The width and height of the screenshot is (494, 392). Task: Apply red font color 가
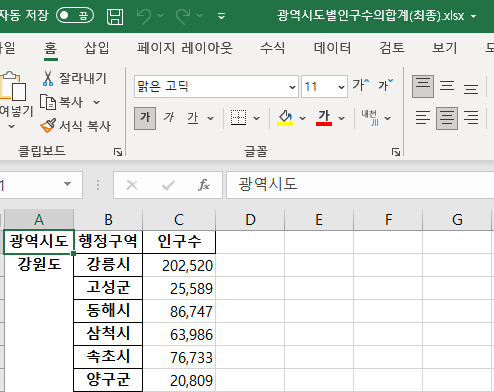324,118
